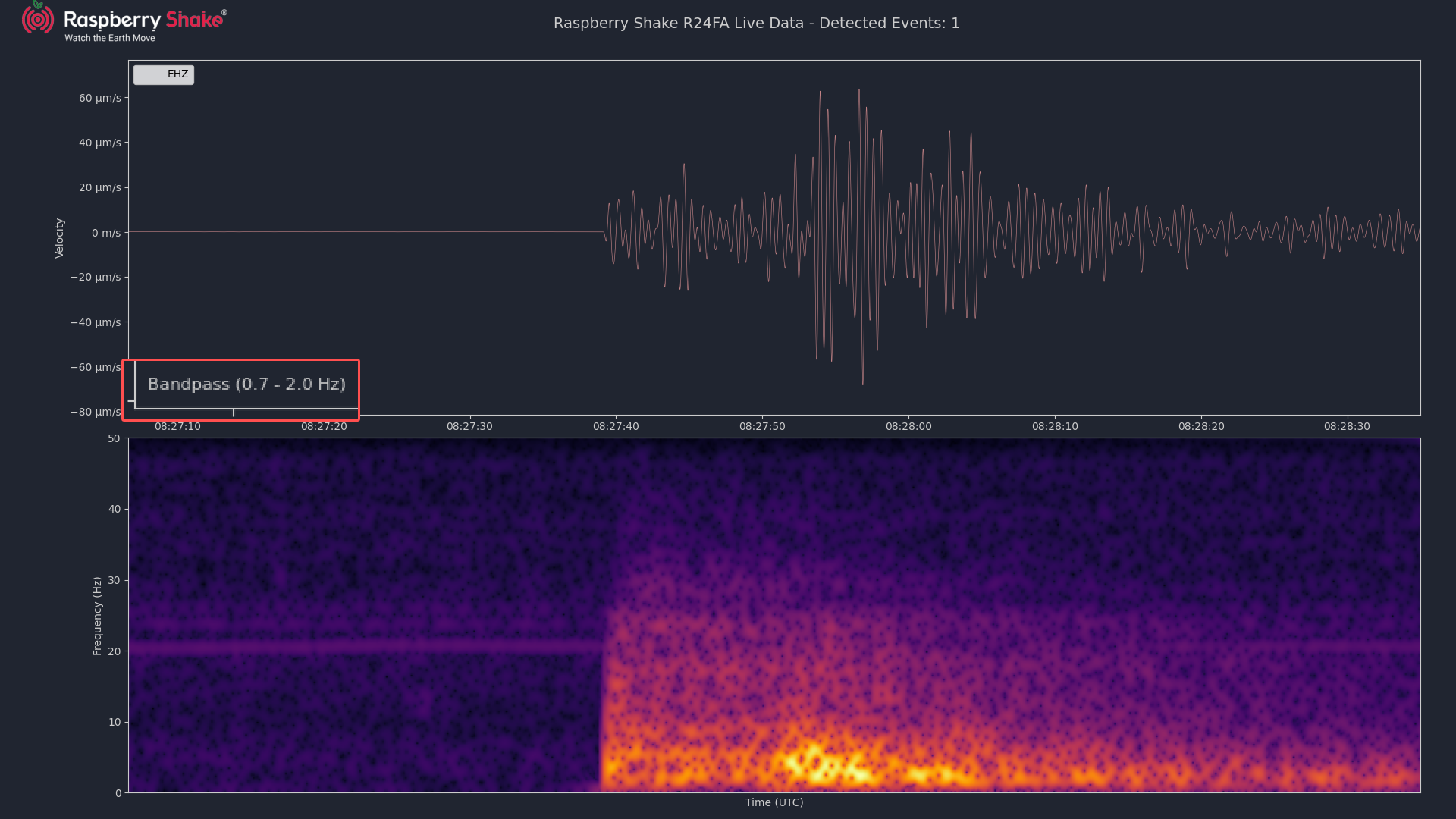Click the 08:27:50 time axis label
Viewport: 1456px width, 819px height.
click(x=762, y=426)
